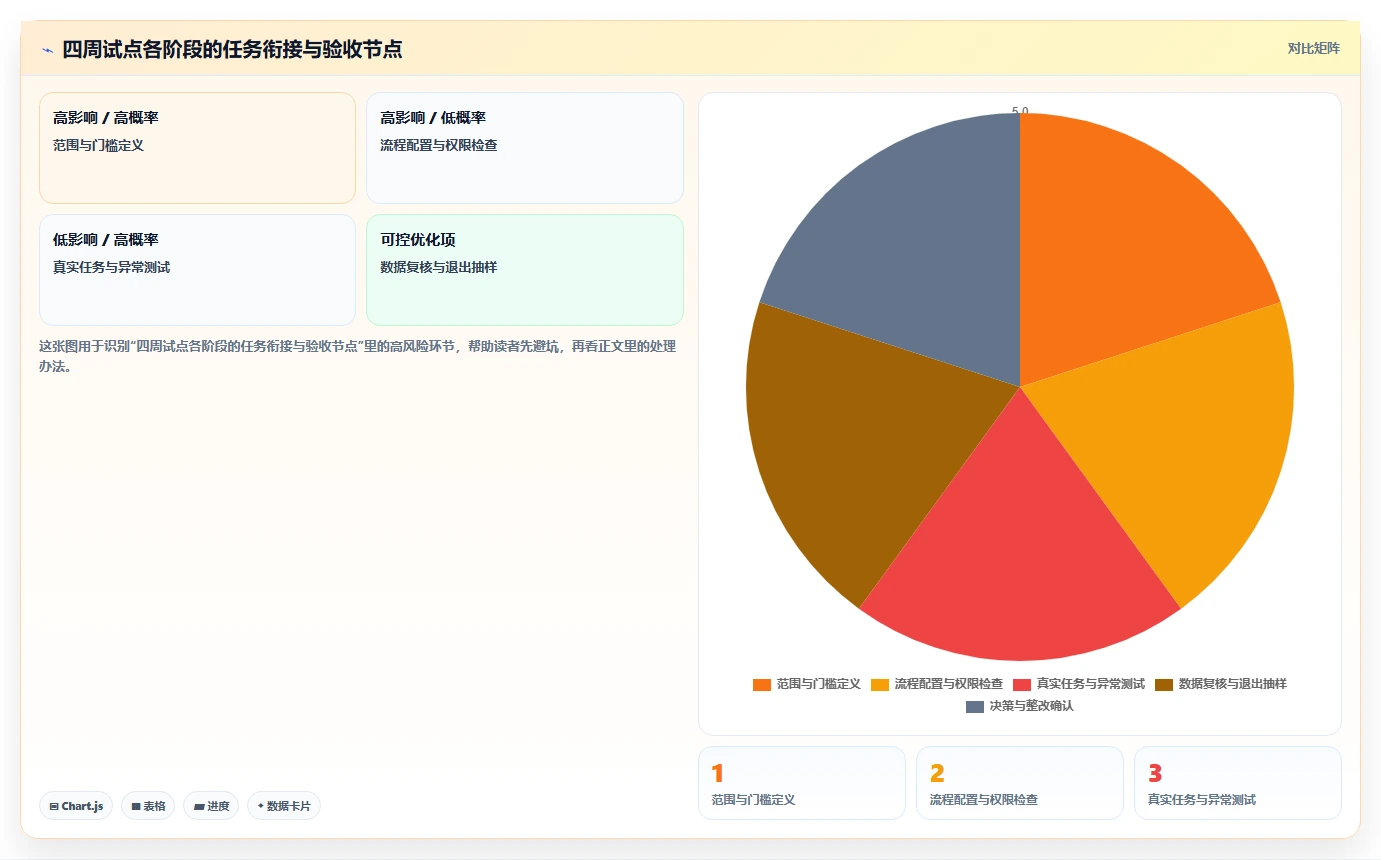Toggle 流程配置与权限检查 legend color swatch

click(880, 684)
